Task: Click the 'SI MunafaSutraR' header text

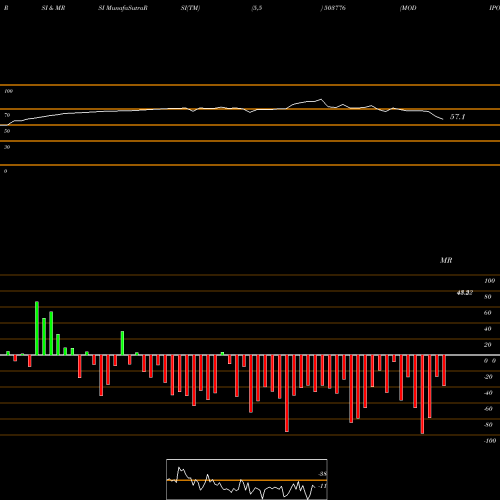Action: point(123,8)
